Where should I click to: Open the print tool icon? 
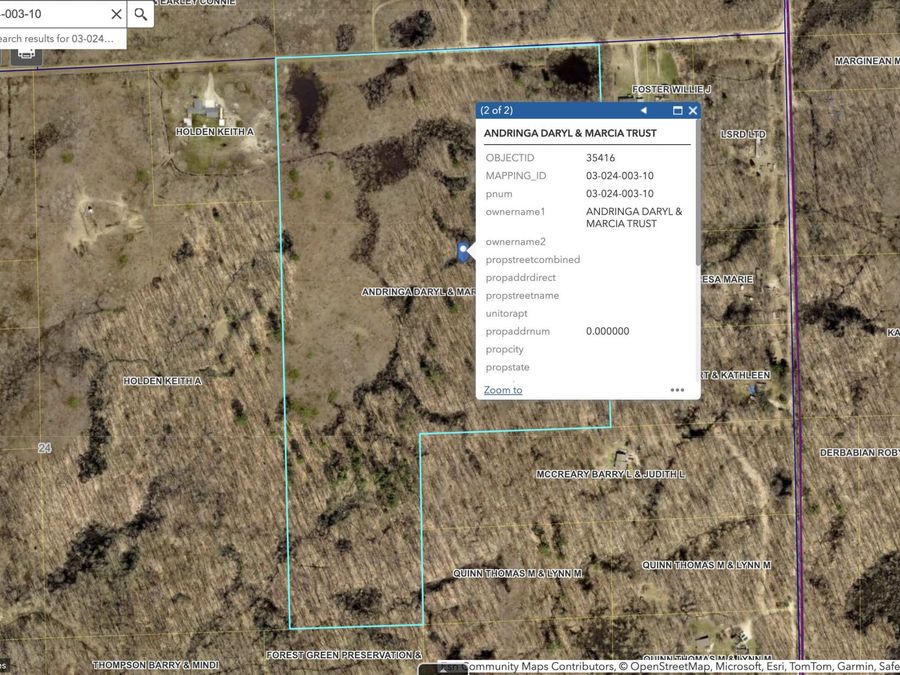point(26,53)
